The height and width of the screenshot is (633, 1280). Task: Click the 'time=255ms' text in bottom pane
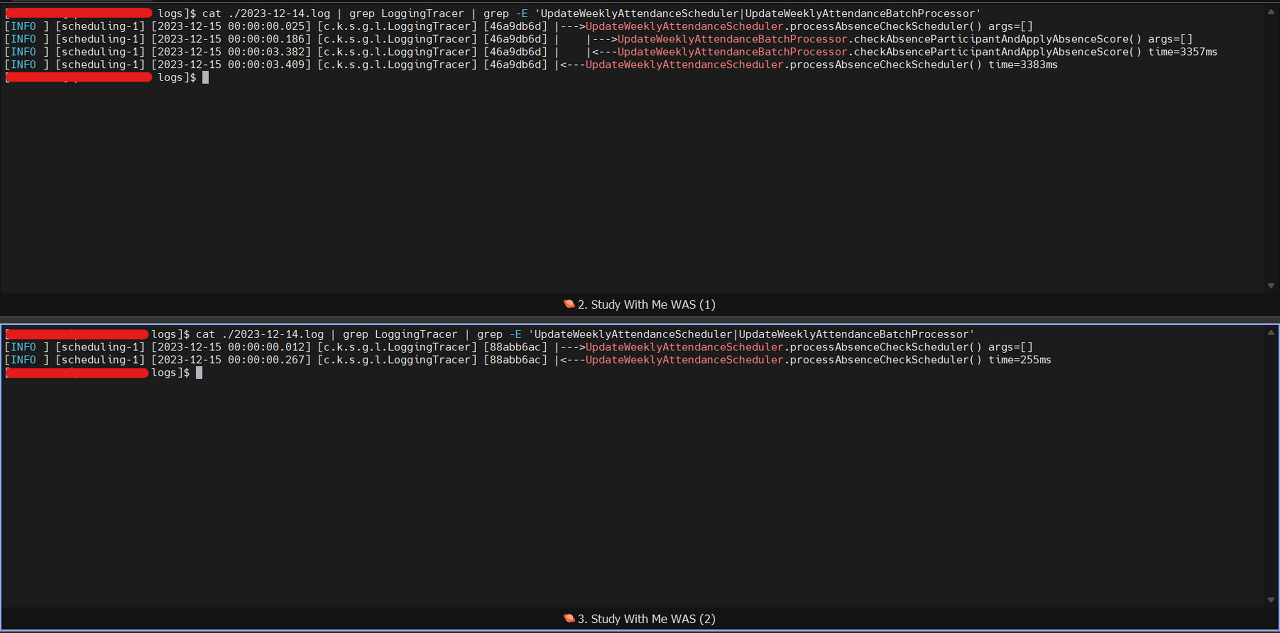[1019, 359]
